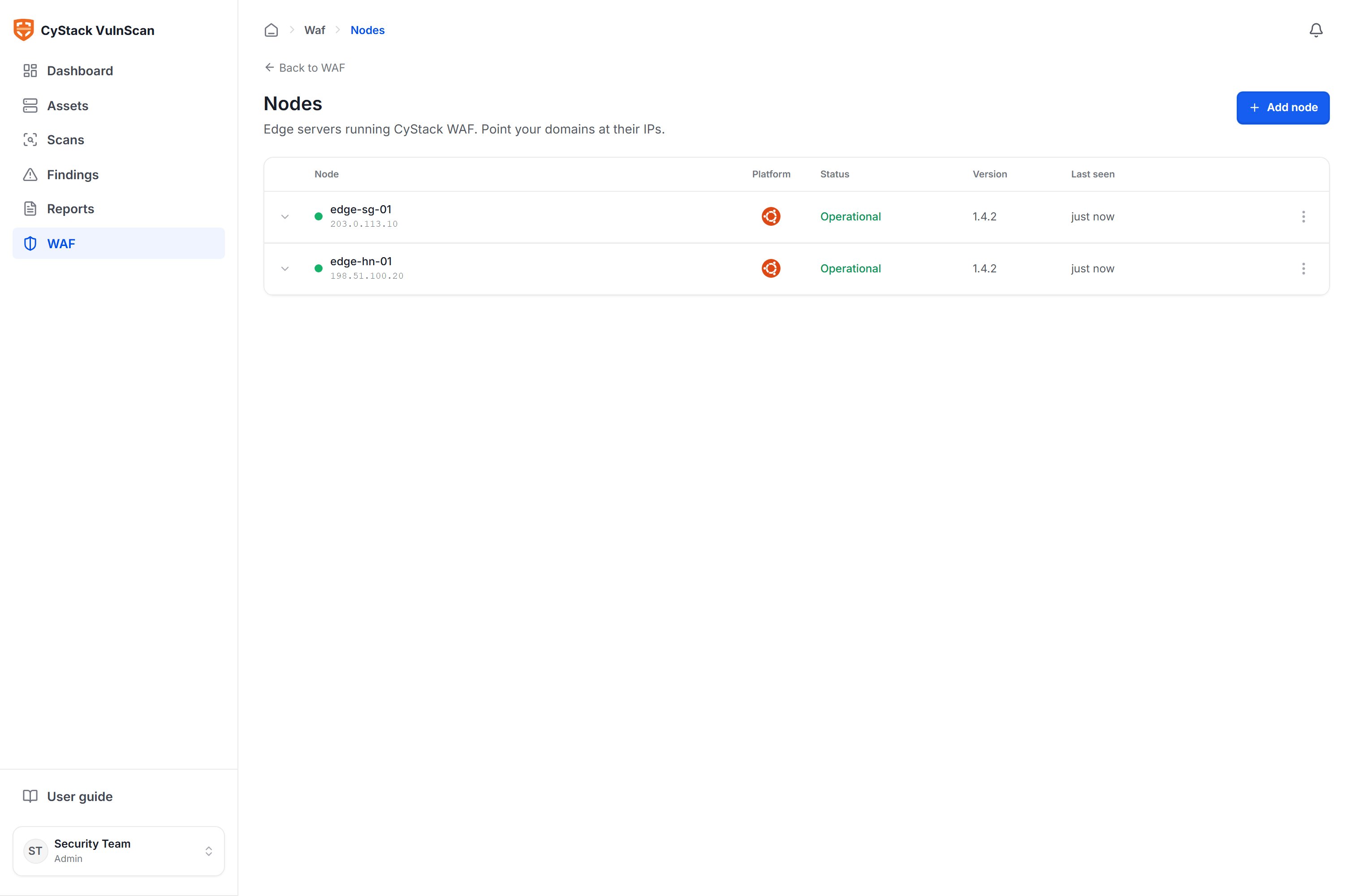Click 'just now' for edge-hn-01

tap(1093, 268)
